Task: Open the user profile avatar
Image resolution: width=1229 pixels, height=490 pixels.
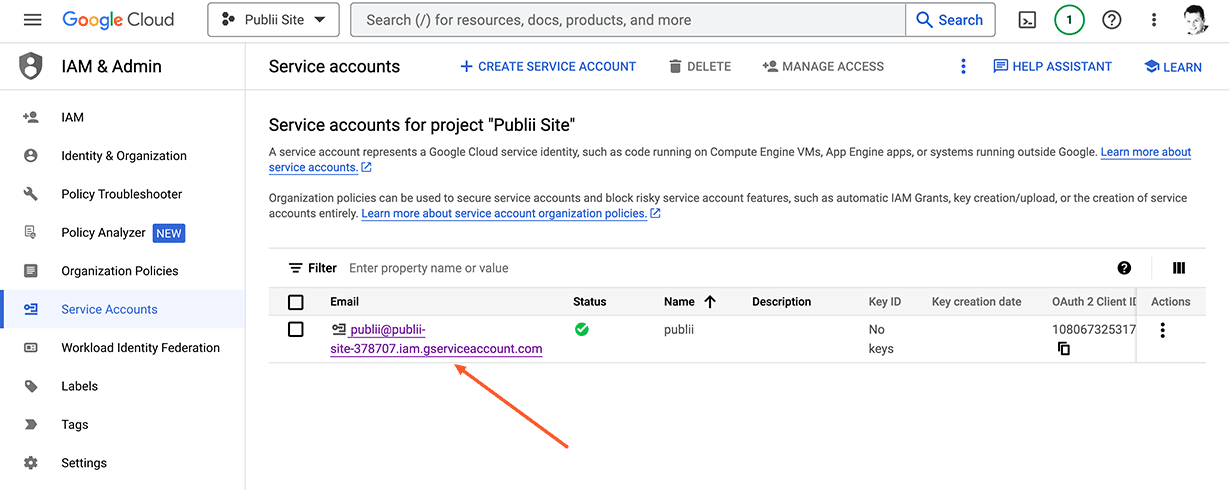Action: 1194,20
